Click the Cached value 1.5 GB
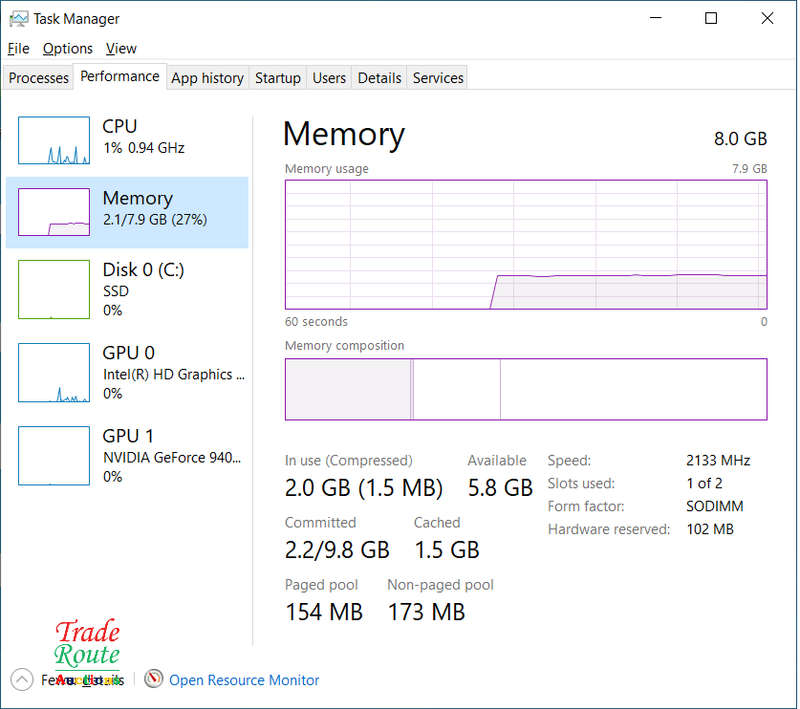 pos(446,550)
